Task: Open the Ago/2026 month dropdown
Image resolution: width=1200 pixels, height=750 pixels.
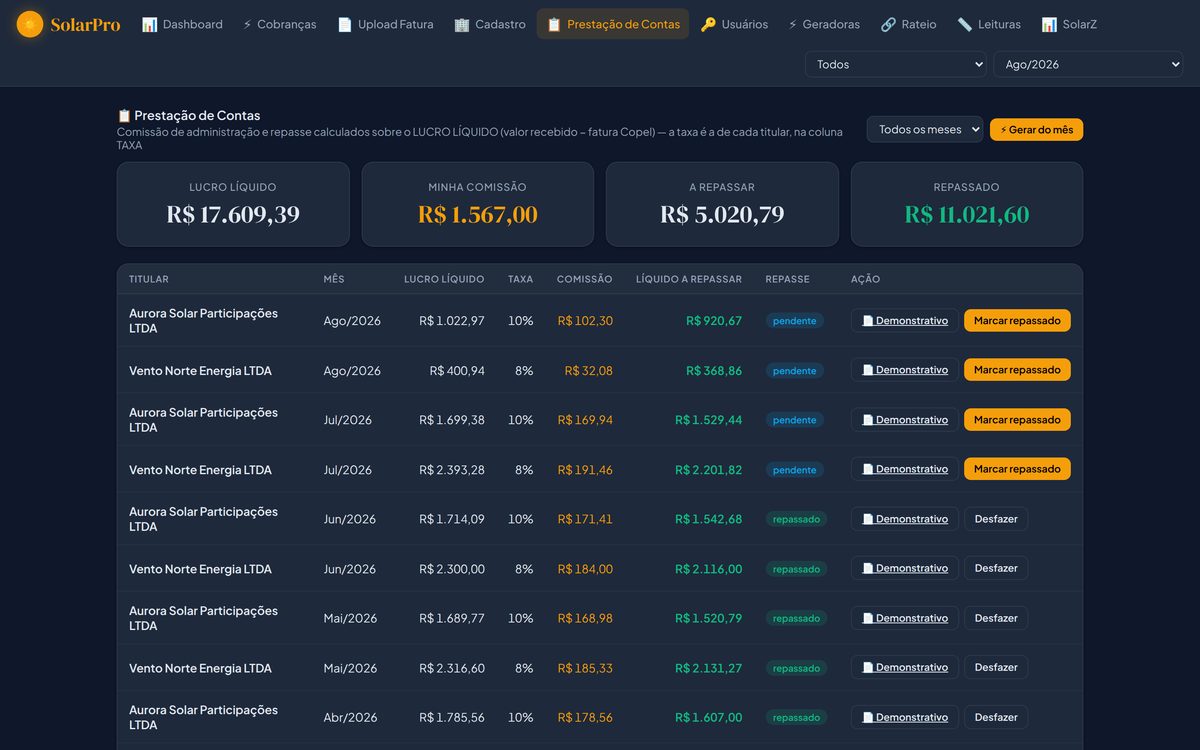Action: [1088, 64]
